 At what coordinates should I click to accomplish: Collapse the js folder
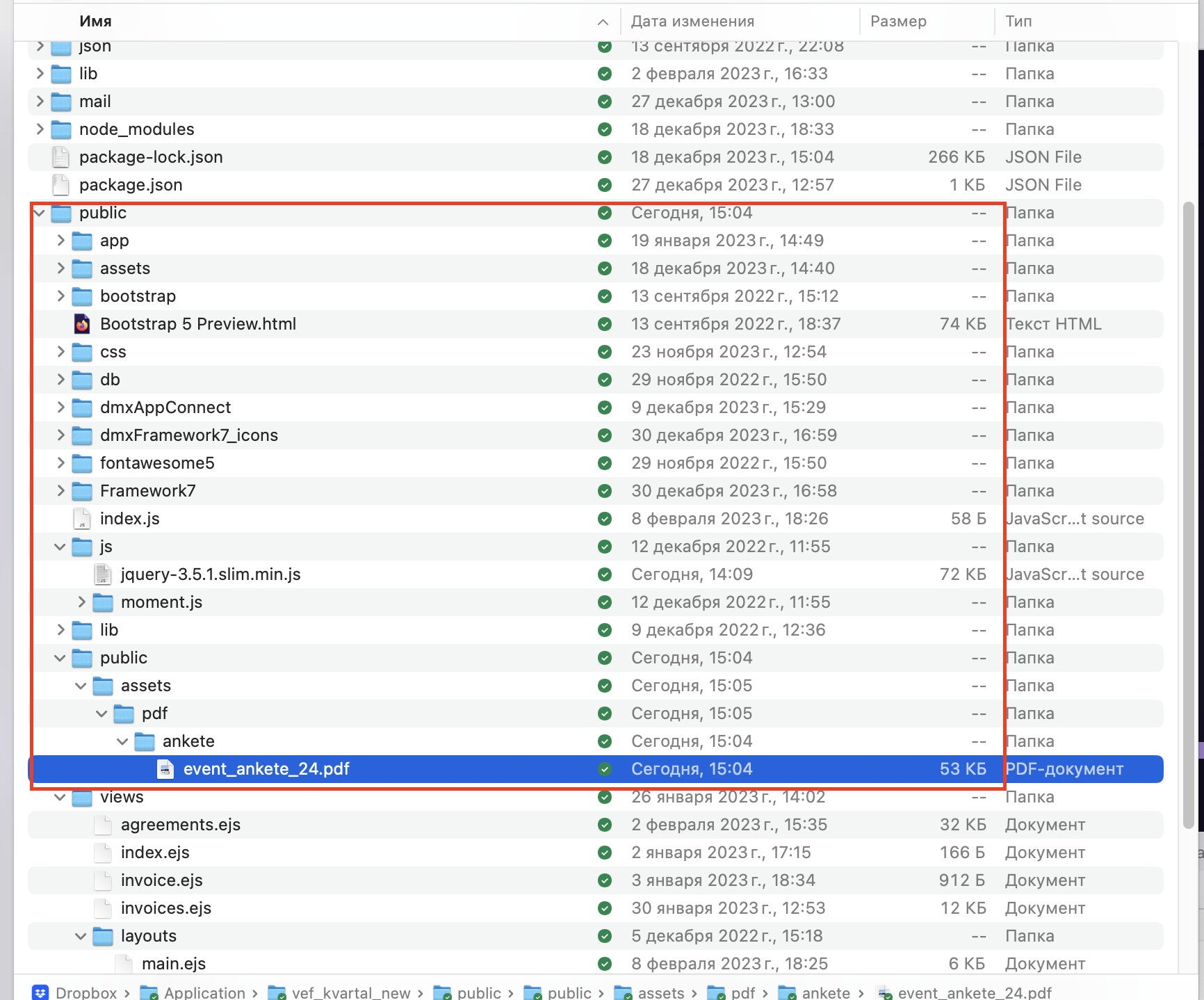point(60,547)
